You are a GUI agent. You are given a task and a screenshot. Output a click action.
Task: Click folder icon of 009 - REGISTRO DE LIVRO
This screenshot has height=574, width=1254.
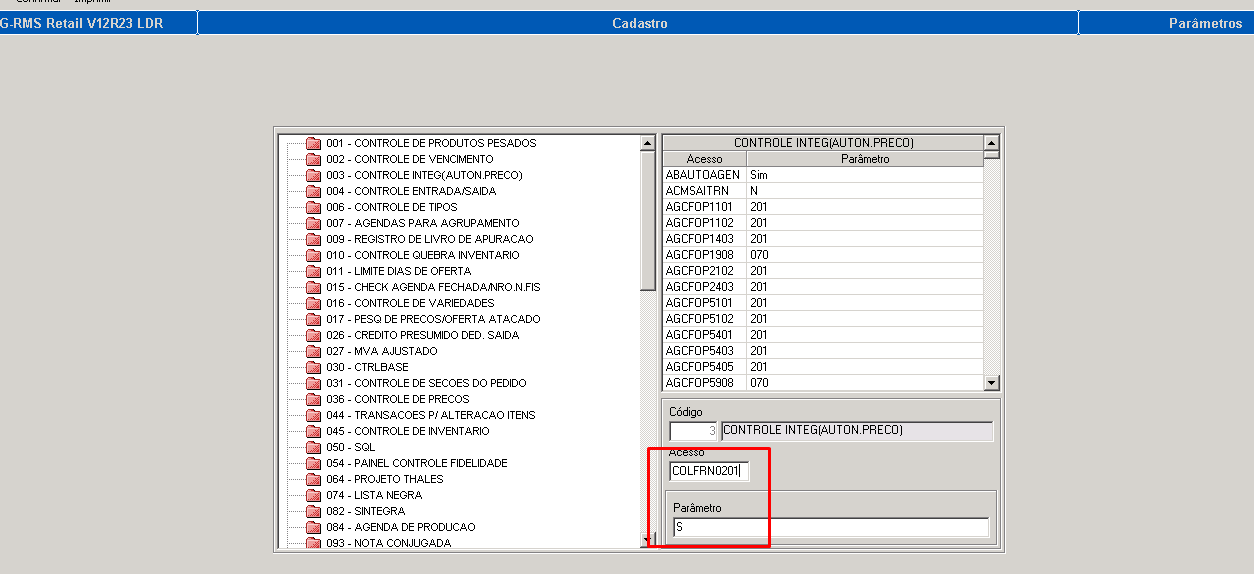click(x=313, y=239)
